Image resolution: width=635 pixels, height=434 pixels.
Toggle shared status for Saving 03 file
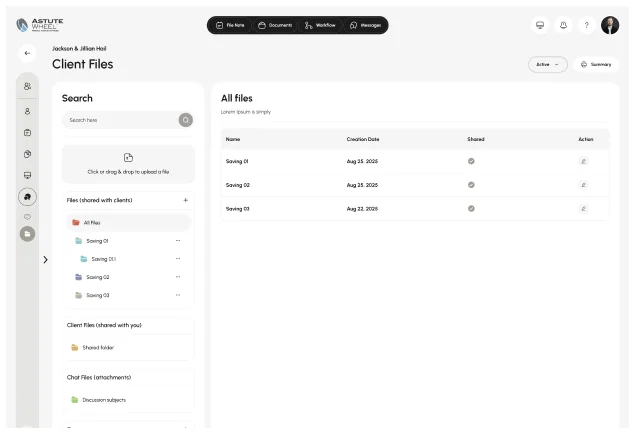pyautogui.click(x=471, y=209)
